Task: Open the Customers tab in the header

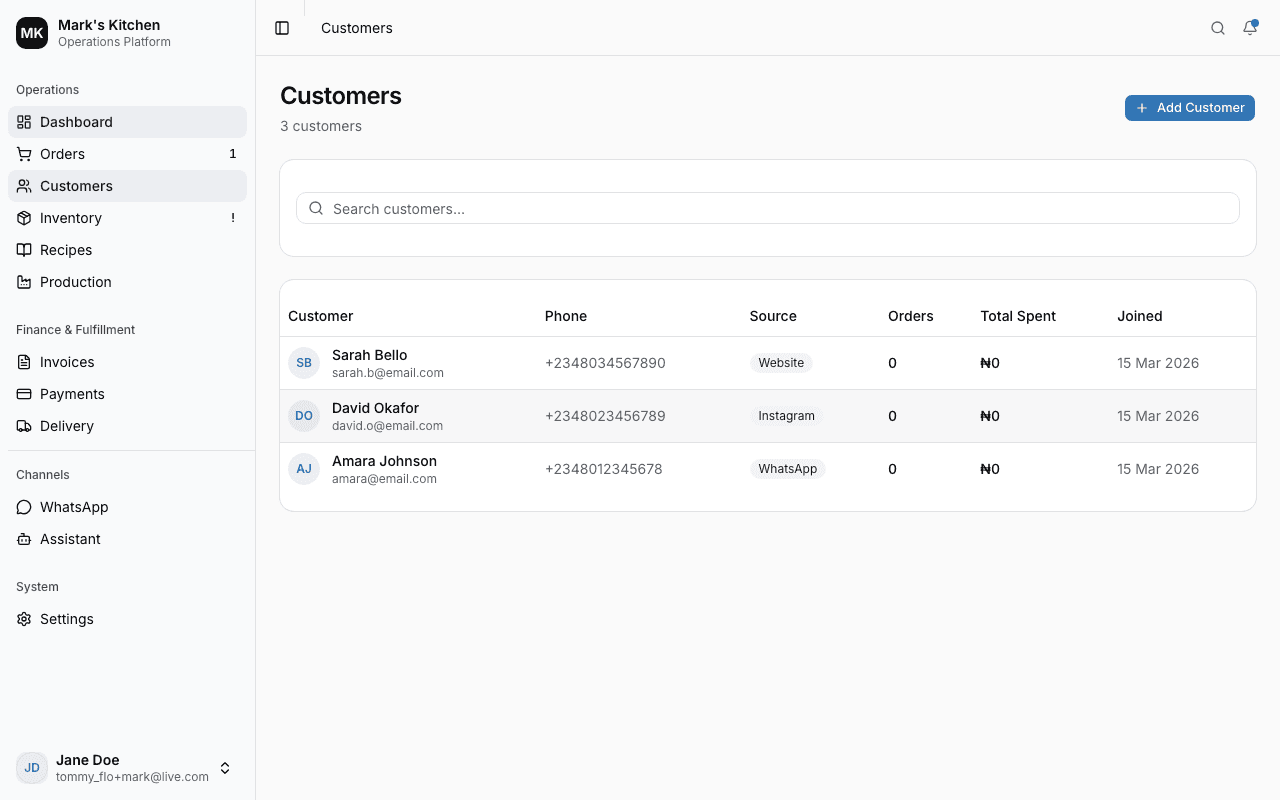Action: pos(356,28)
